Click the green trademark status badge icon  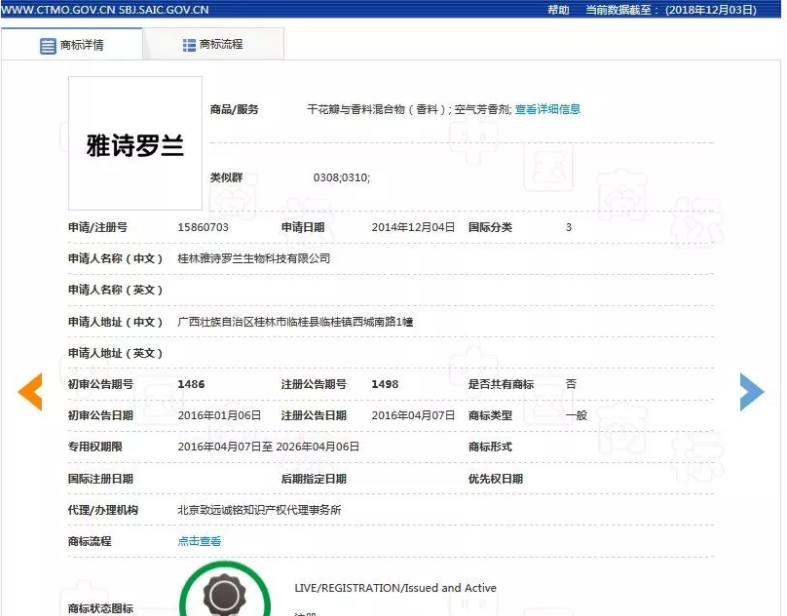(223, 596)
